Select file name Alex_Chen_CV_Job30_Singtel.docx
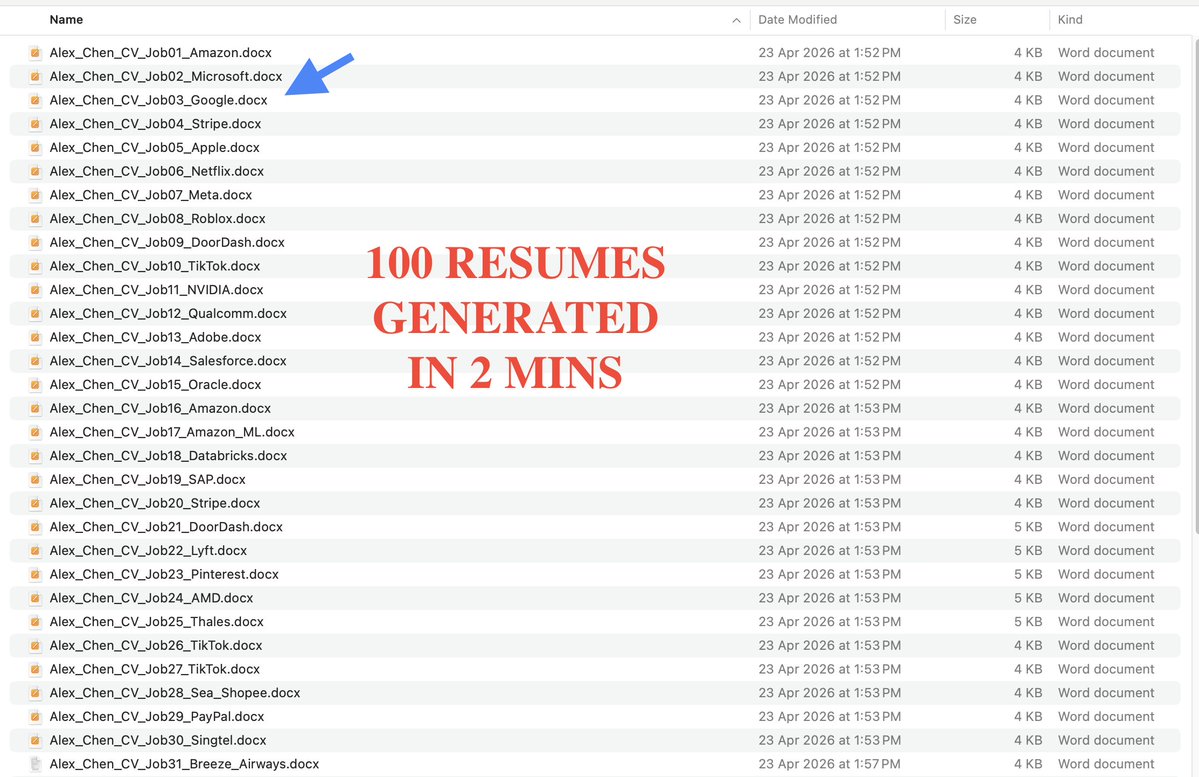This screenshot has width=1199, height=777. [158, 740]
